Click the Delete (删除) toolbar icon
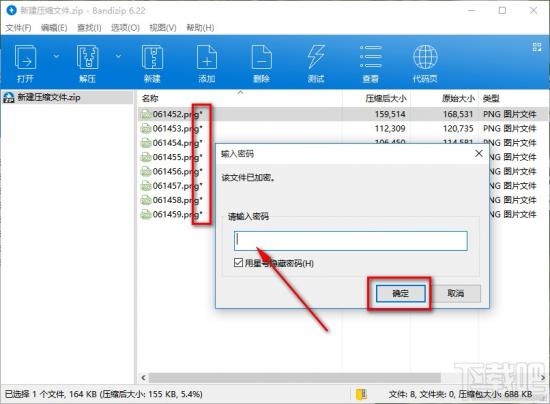This screenshot has height=404, width=550. point(261,57)
